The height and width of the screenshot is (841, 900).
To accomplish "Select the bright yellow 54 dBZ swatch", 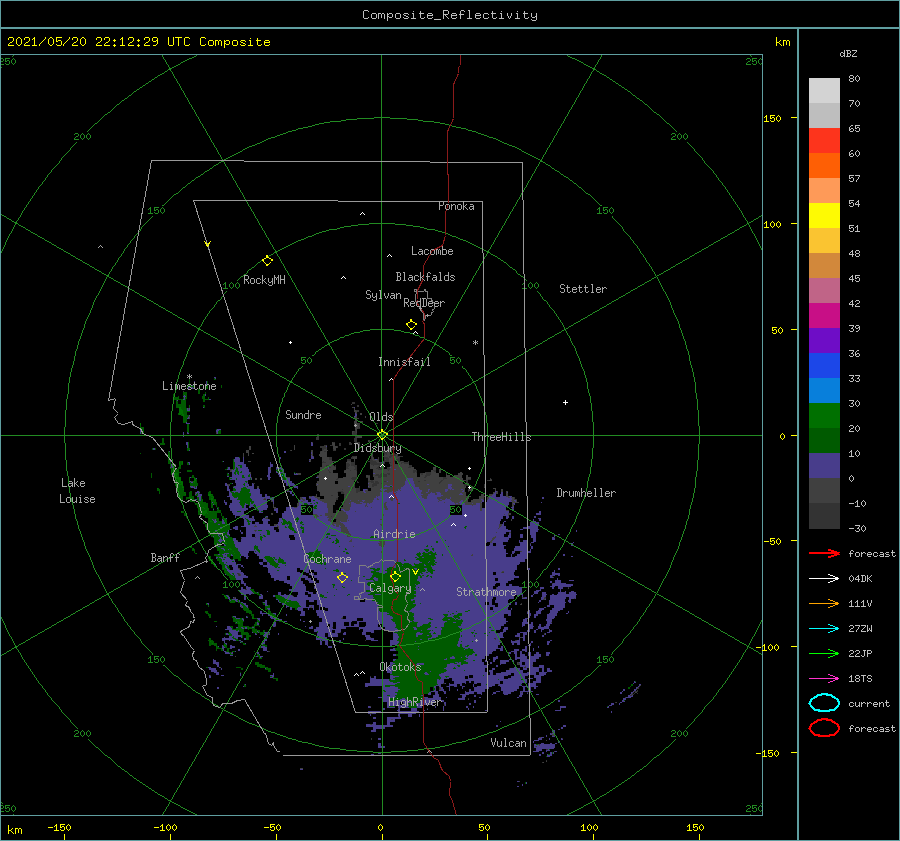I will [824, 216].
